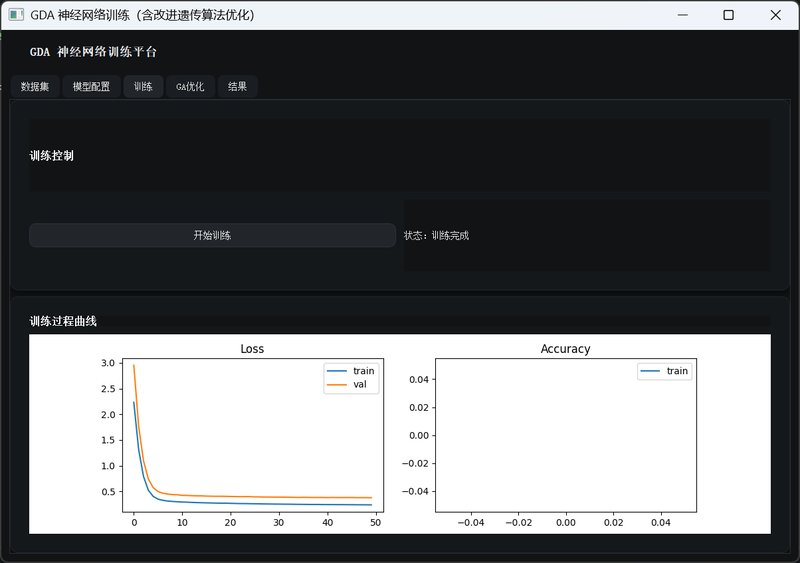Click the Loss plot legend box

point(351,378)
